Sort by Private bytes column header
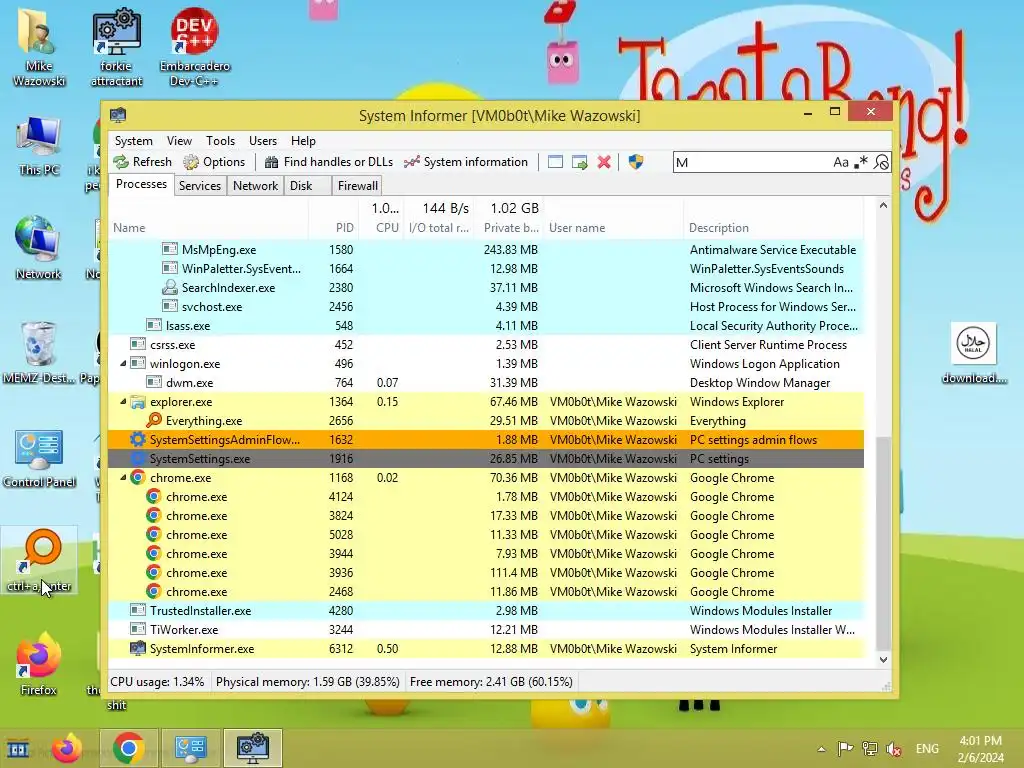The width and height of the screenshot is (1024, 768). pos(510,227)
